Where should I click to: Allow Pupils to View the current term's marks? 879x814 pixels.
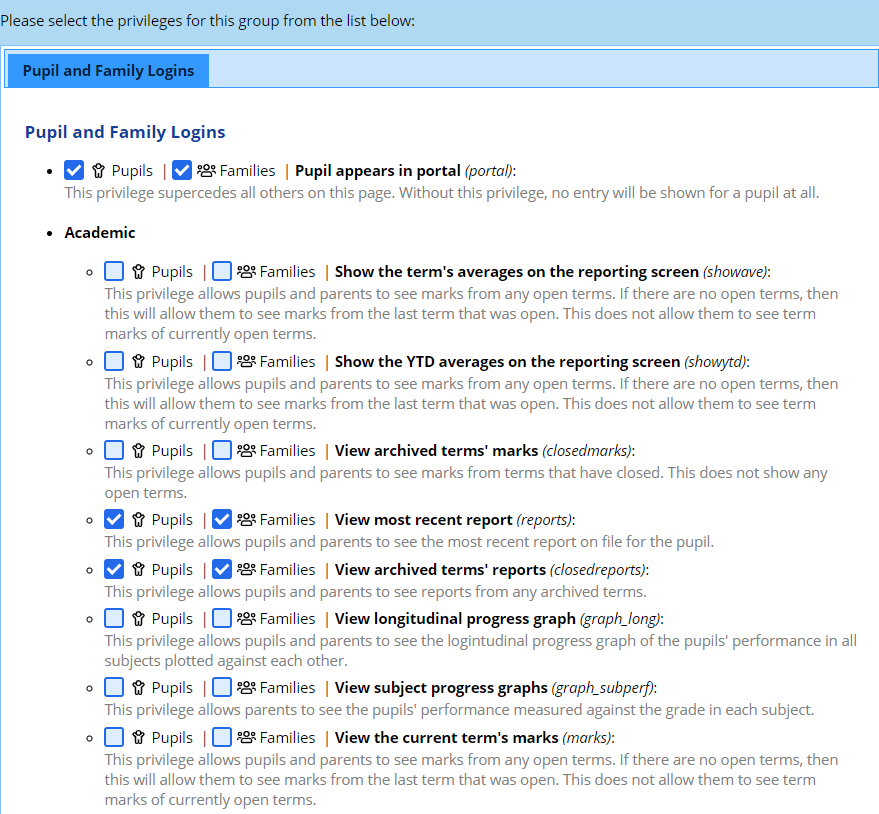coord(114,737)
